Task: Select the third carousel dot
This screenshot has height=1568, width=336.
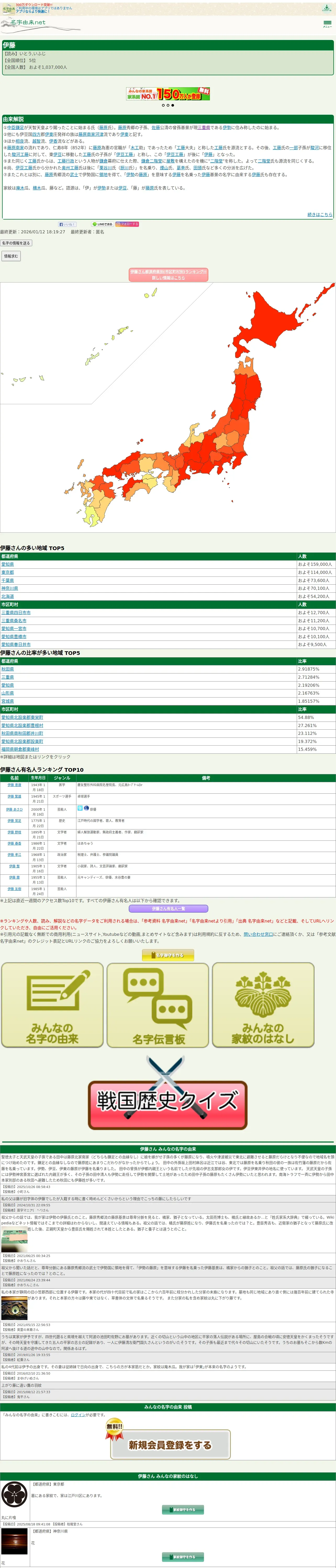Action: [172, 105]
